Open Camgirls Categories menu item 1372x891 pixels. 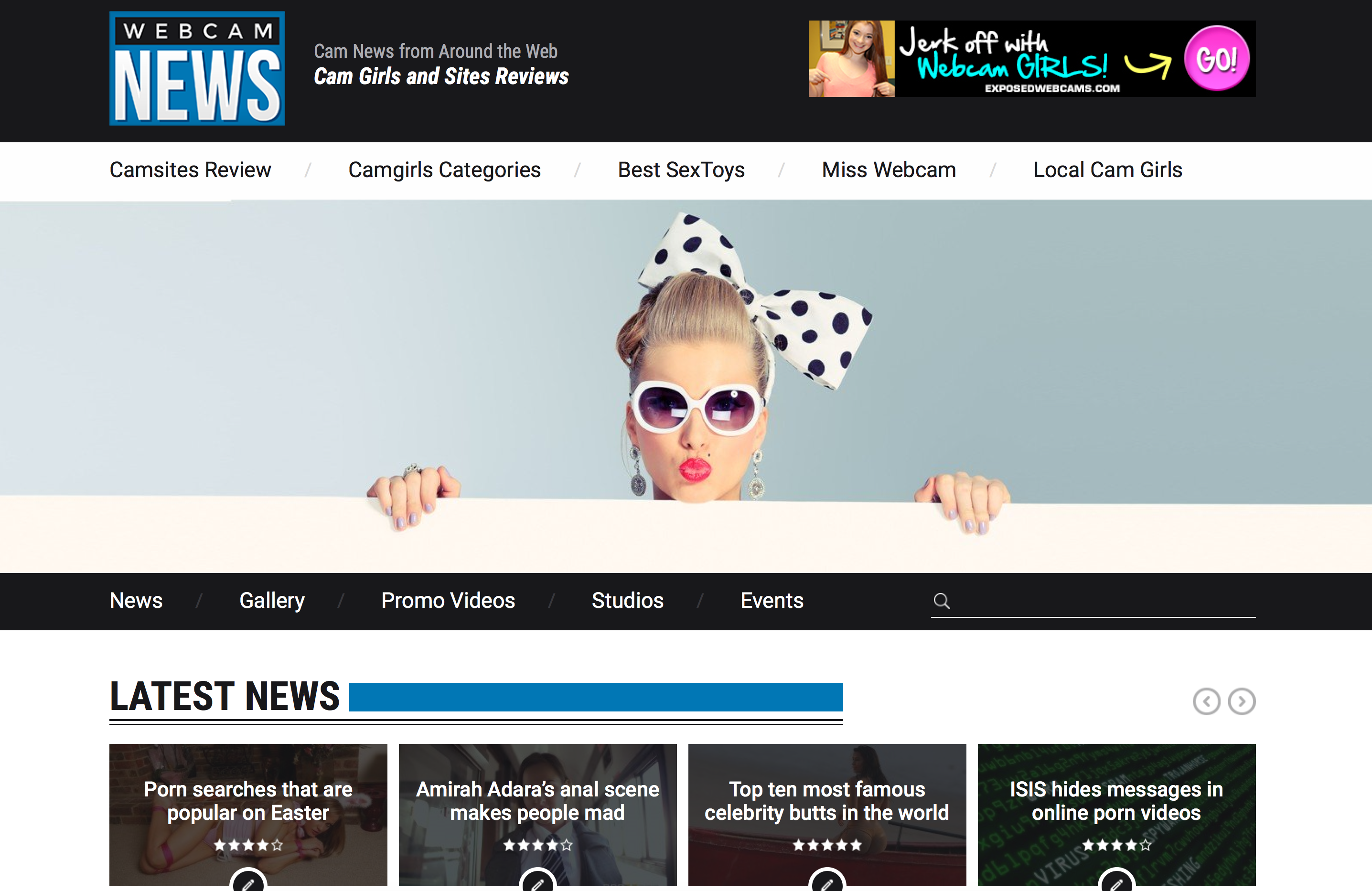pyautogui.click(x=444, y=170)
